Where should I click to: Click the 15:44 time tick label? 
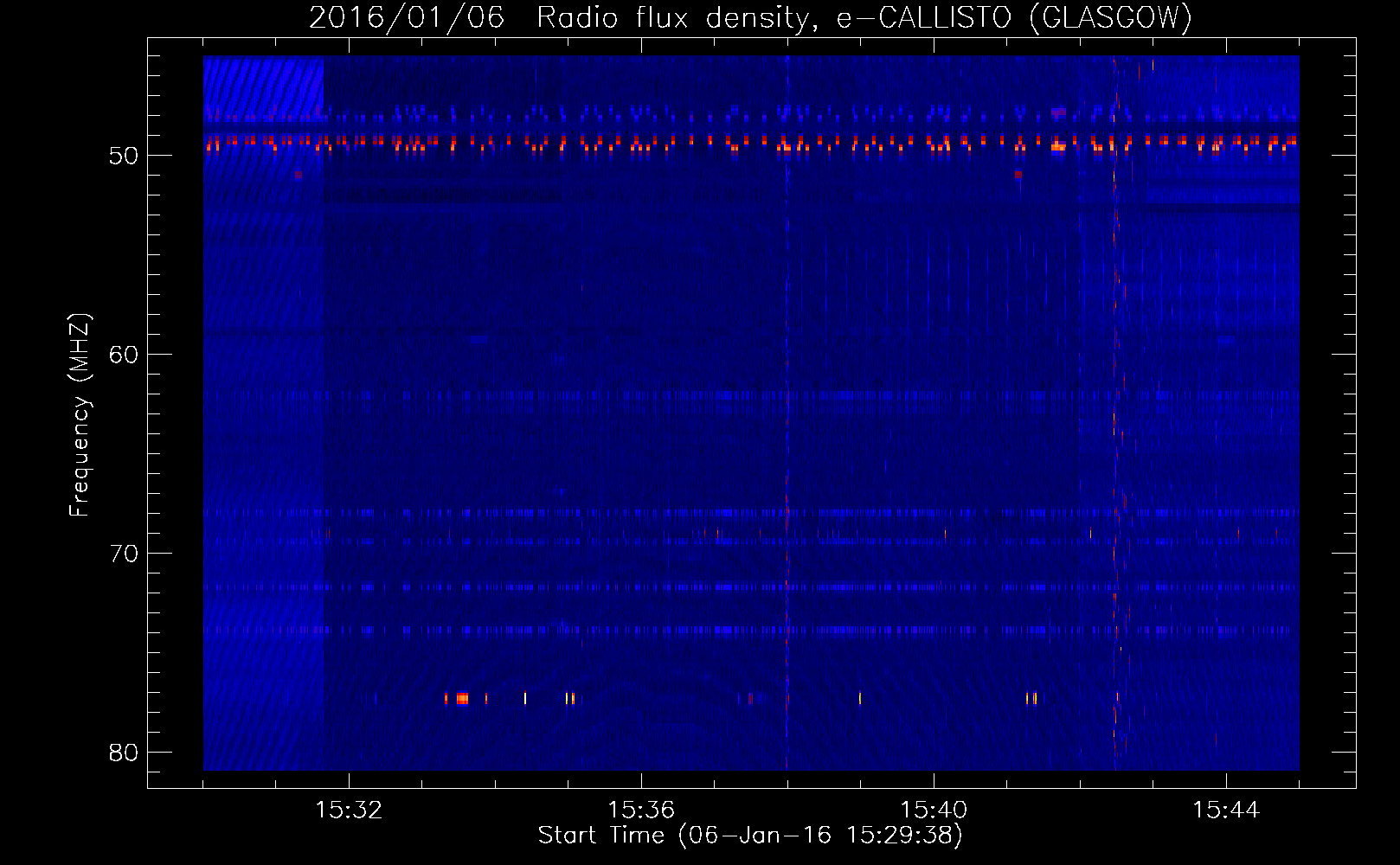click(x=1226, y=810)
